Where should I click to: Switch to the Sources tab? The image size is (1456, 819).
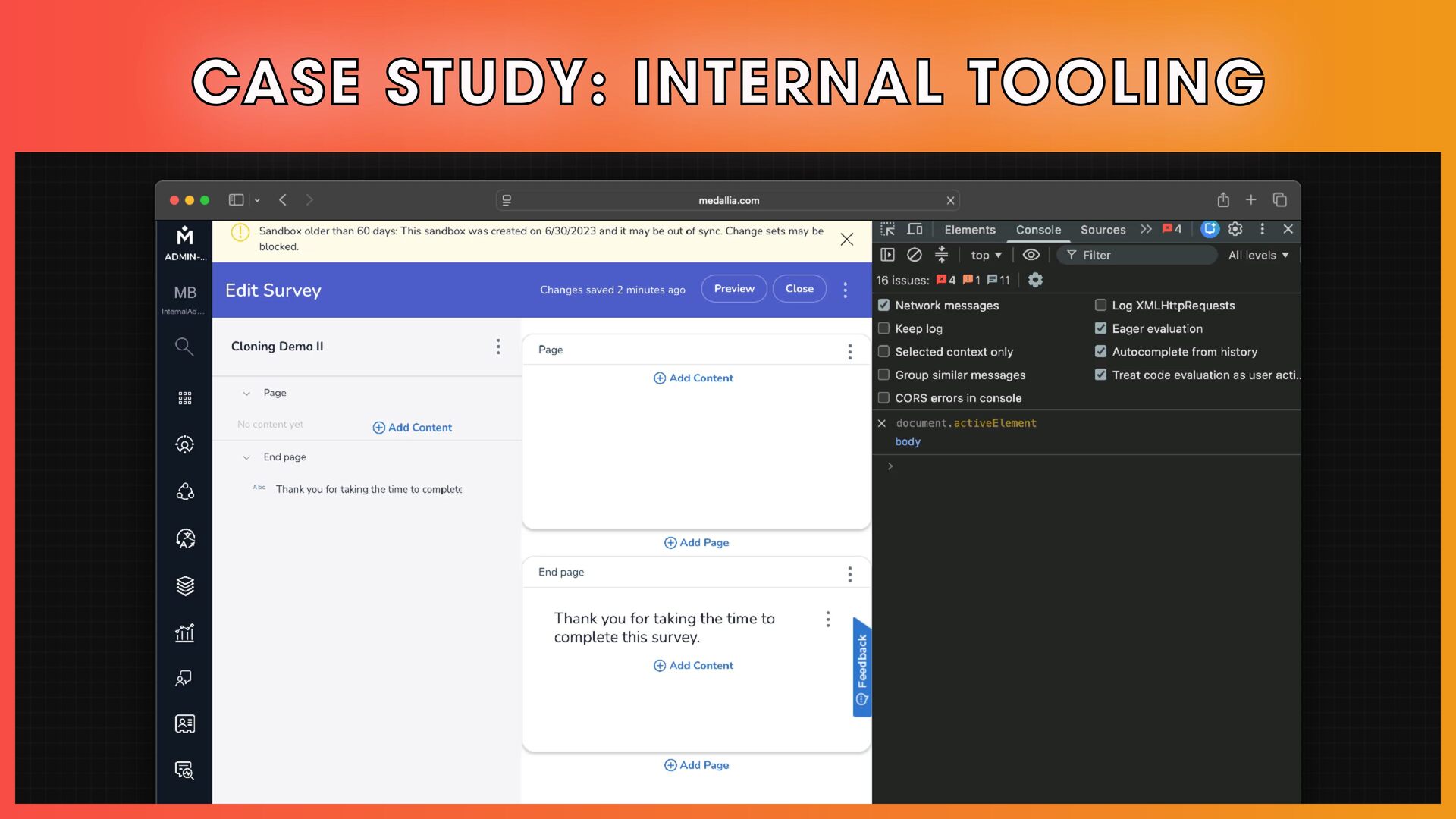pyautogui.click(x=1103, y=230)
